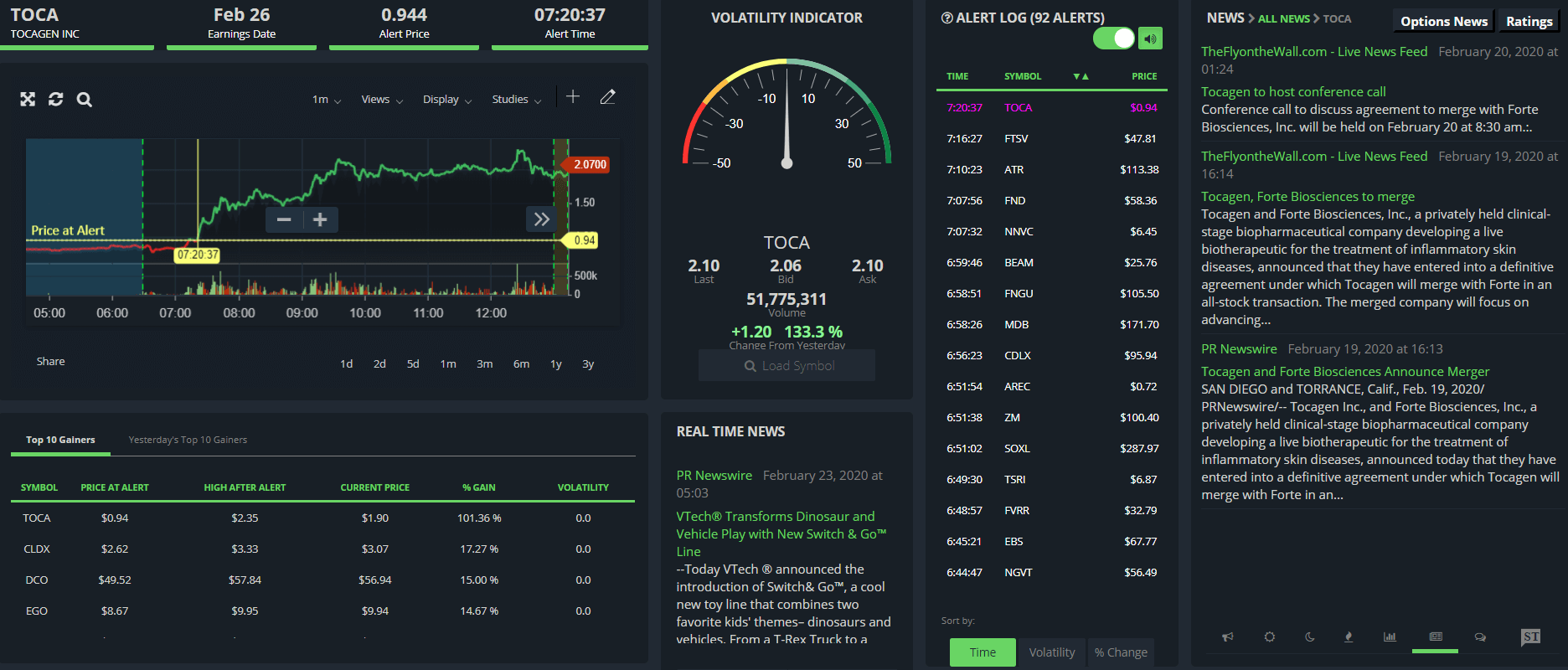Select TOCA row in alert log
This screenshot has width=1568, height=670.
[1051, 107]
